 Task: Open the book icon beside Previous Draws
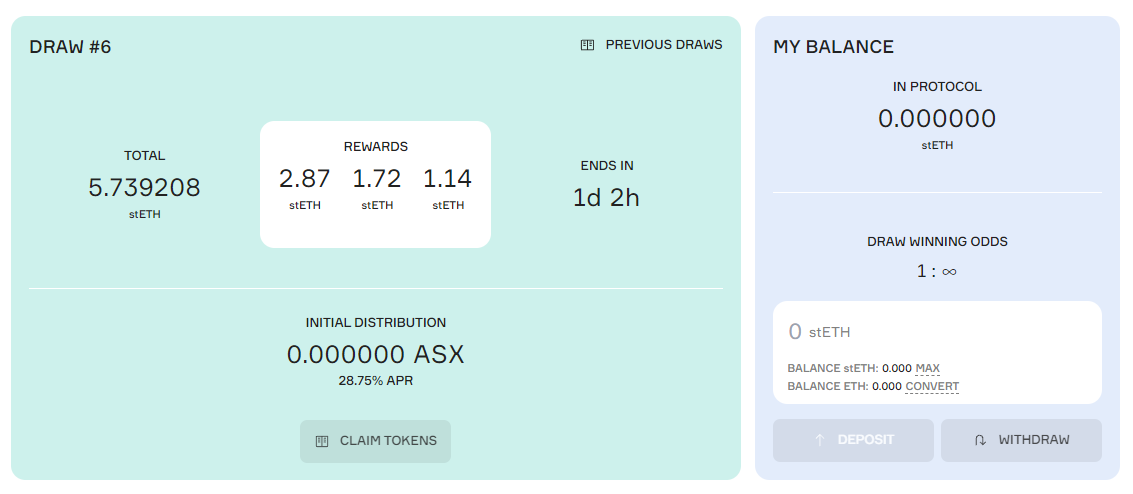click(587, 45)
